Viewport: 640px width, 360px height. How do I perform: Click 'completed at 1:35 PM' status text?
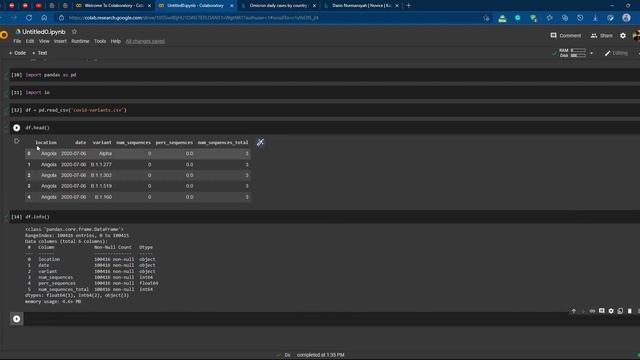(x=320, y=355)
